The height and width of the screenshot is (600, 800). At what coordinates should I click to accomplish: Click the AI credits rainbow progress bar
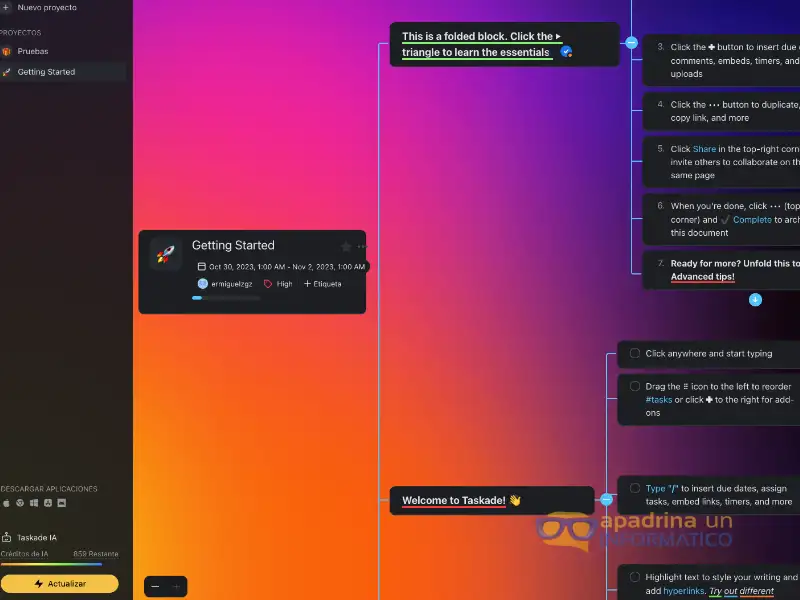(x=51, y=564)
